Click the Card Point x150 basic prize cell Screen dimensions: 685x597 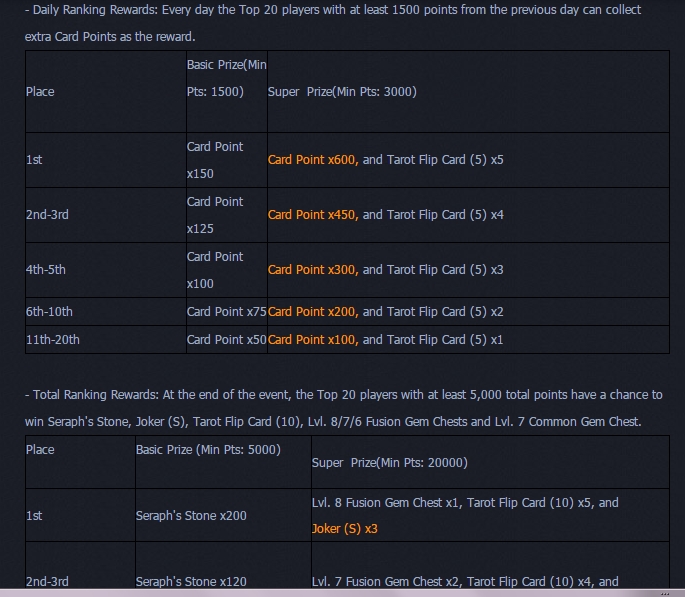click(x=214, y=160)
